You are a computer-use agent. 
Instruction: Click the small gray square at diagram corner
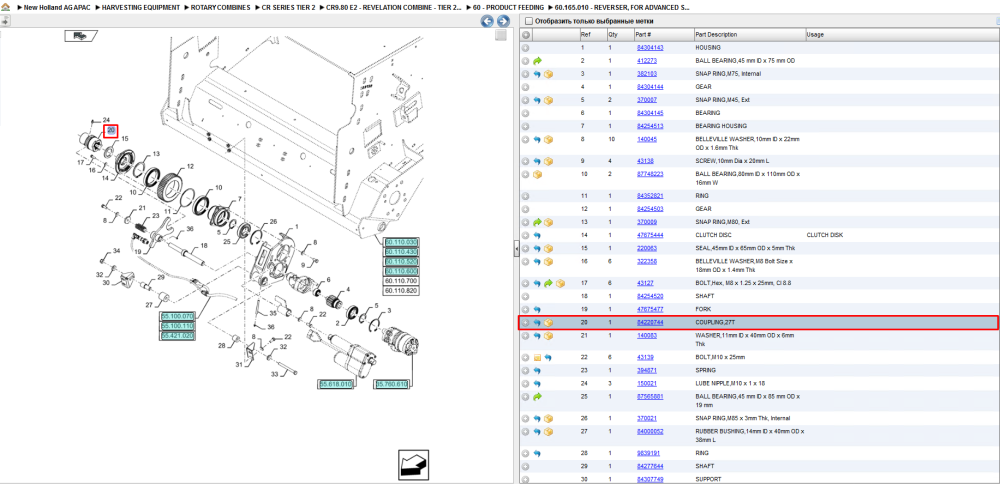[x=501, y=35]
